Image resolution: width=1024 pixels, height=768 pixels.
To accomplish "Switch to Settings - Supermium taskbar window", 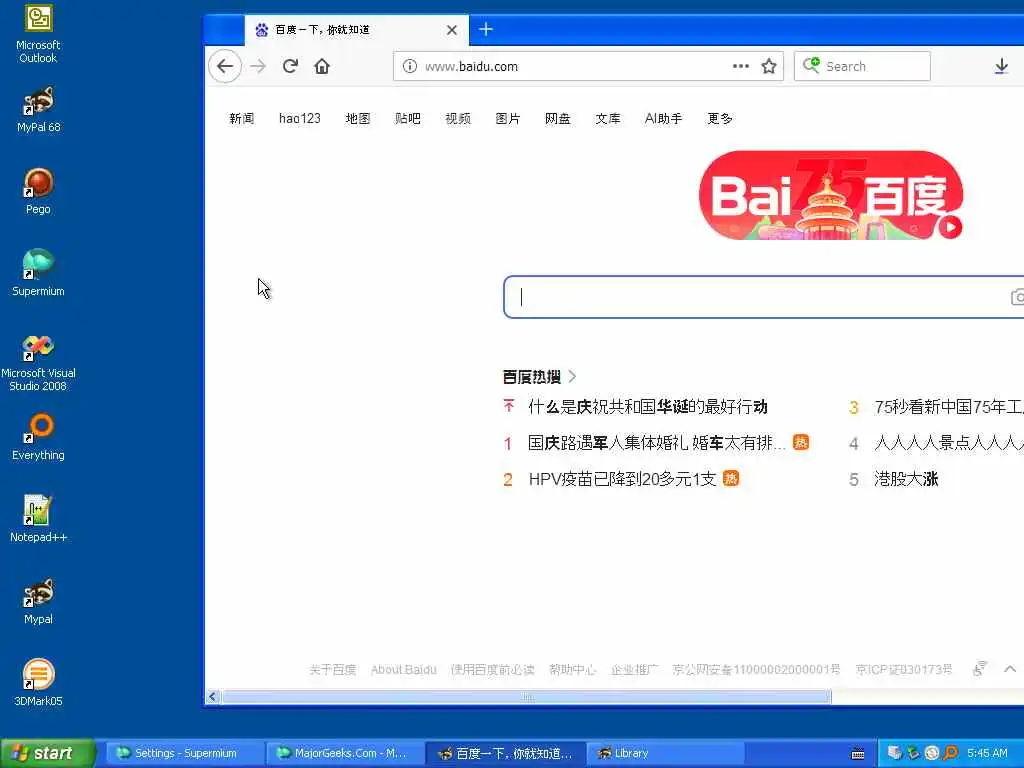I will (185, 753).
